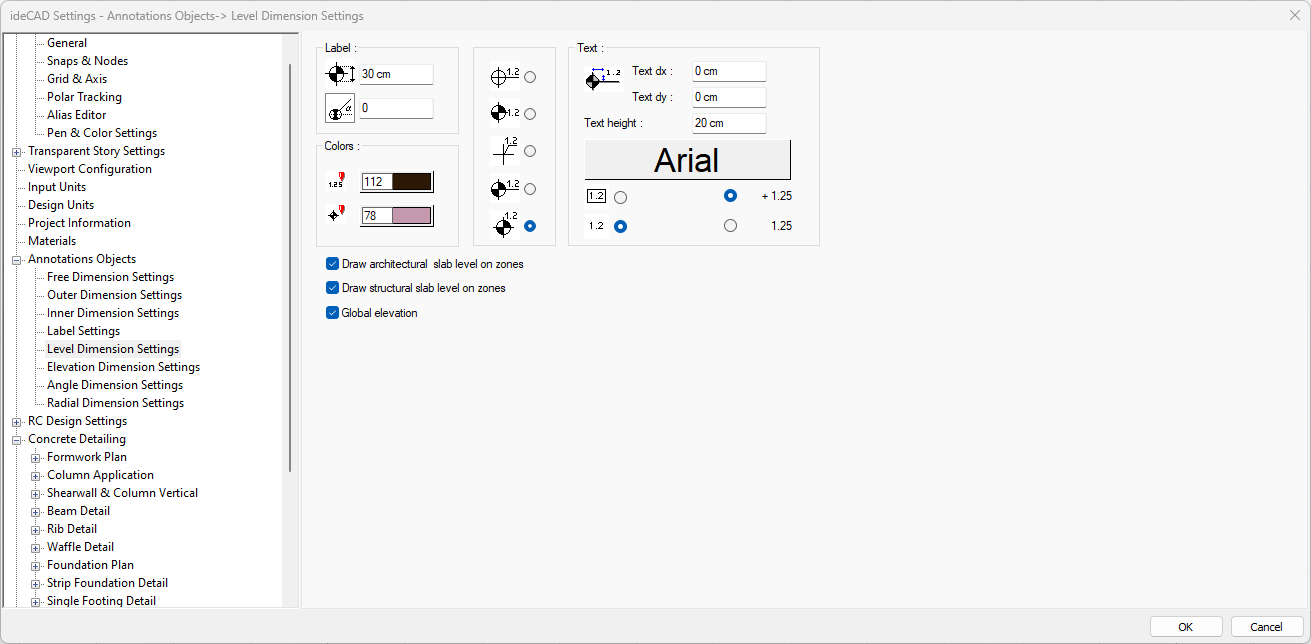Screen dimensions: 1311x644
Task: Open Radial Dimension Settings
Action: pos(115,403)
